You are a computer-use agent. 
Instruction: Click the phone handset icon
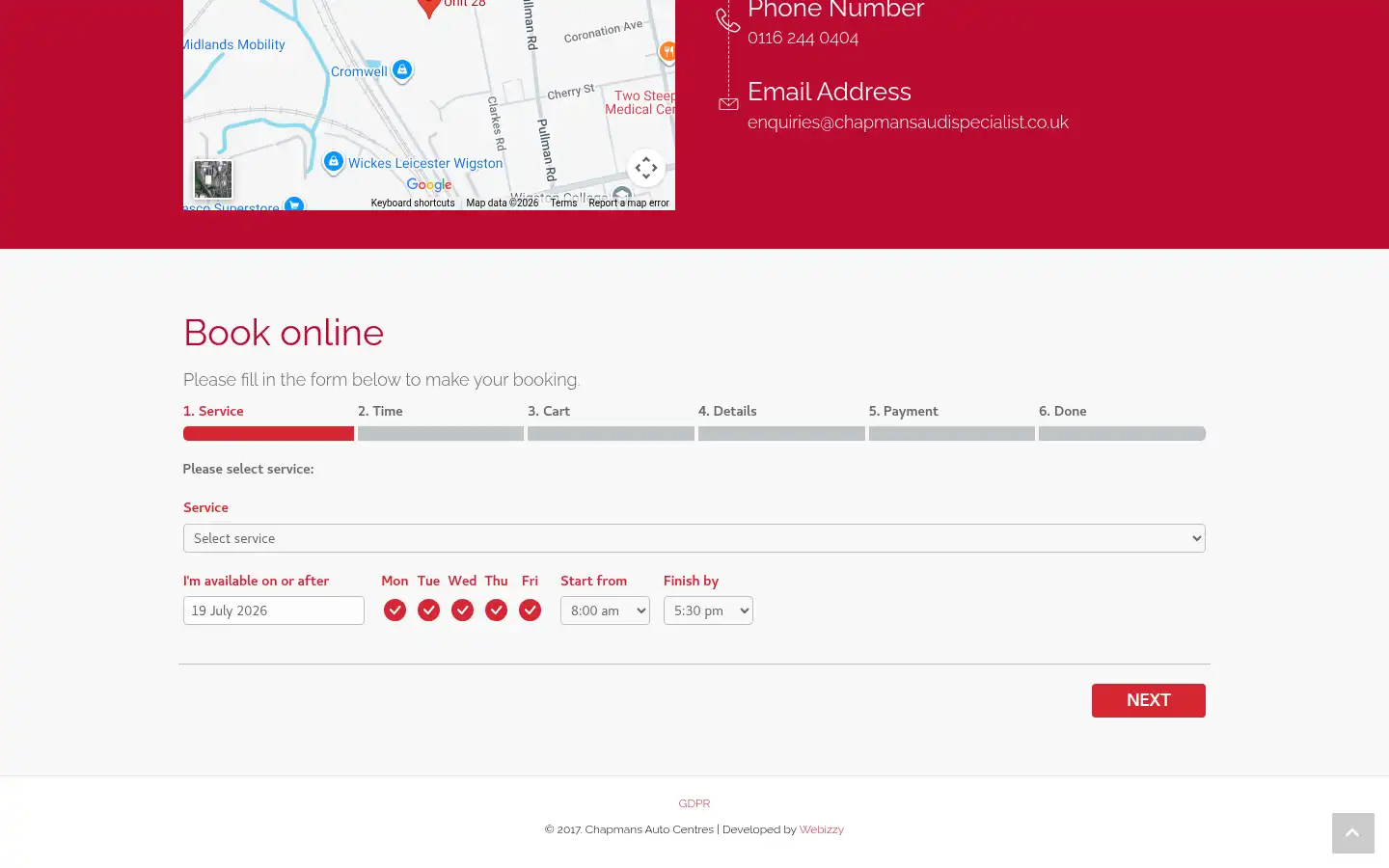[728, 19]
